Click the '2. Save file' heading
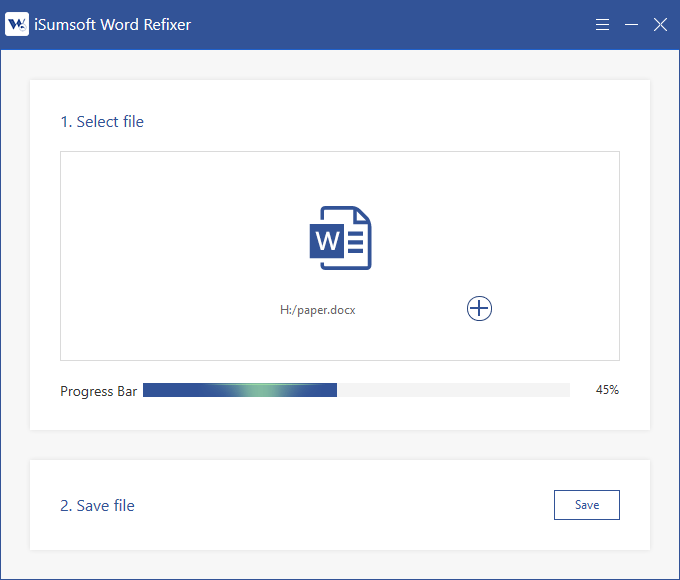Image resolution: width=680 pixels, height=580 pixels. coord(97,506)
